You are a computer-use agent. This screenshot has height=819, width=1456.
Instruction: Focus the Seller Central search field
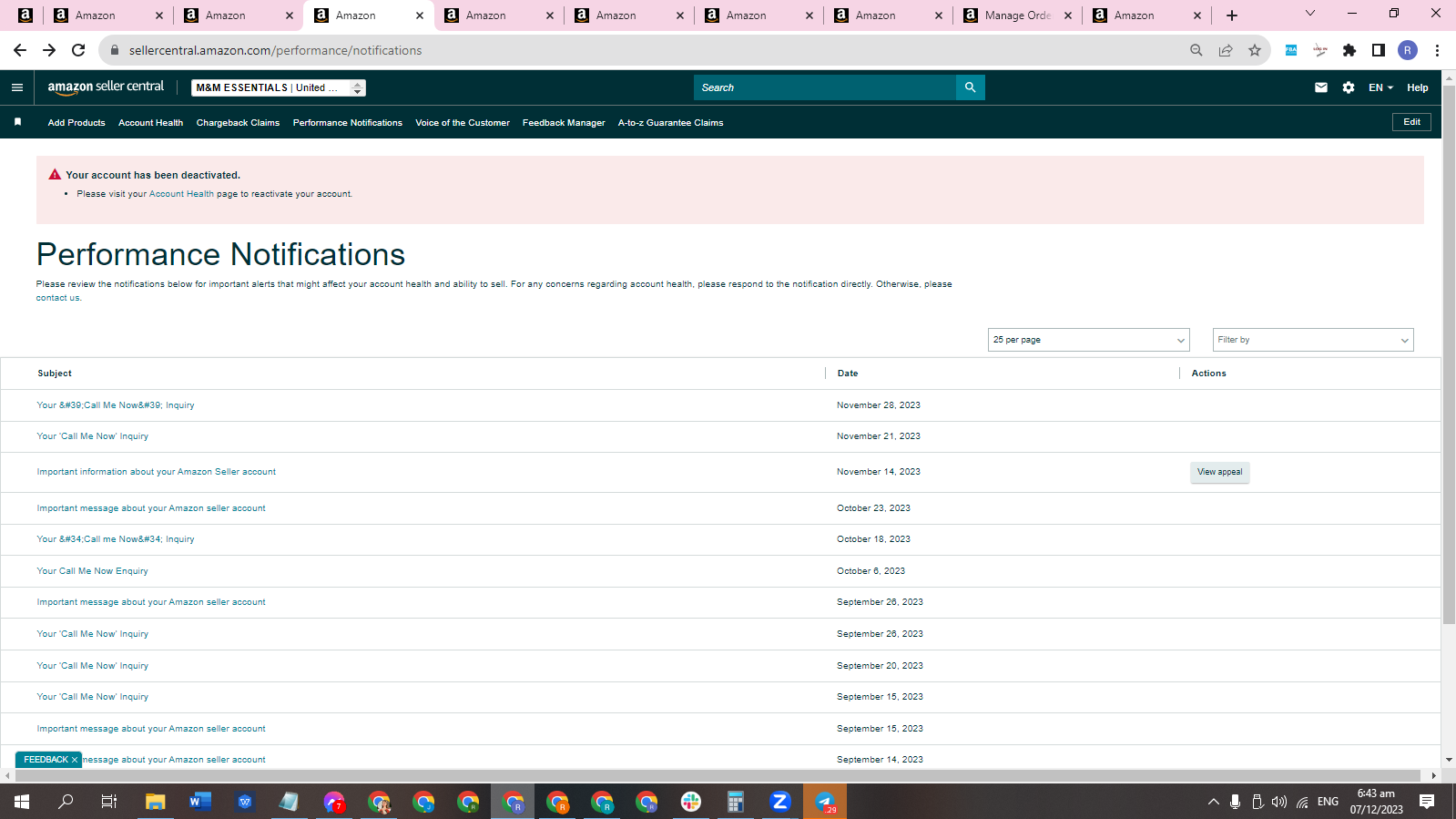point(825,87)
